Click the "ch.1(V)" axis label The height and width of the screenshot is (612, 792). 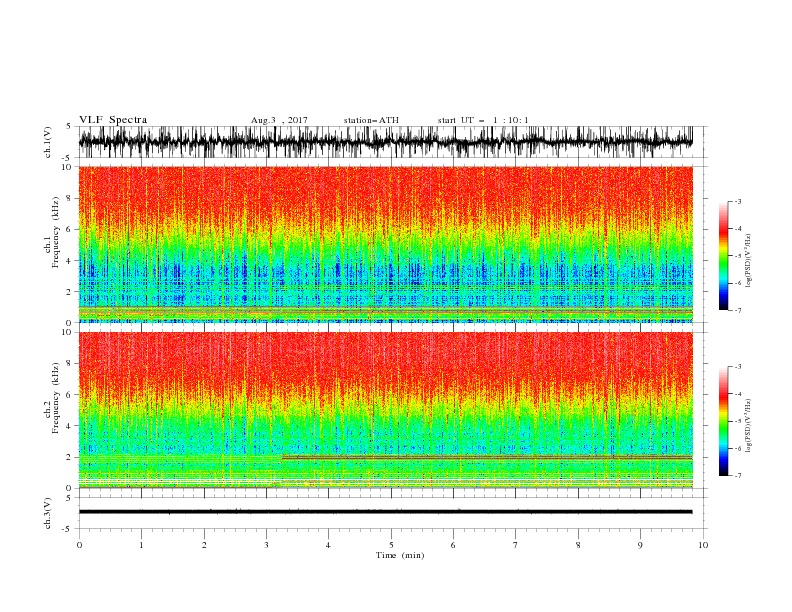(48, 142)
